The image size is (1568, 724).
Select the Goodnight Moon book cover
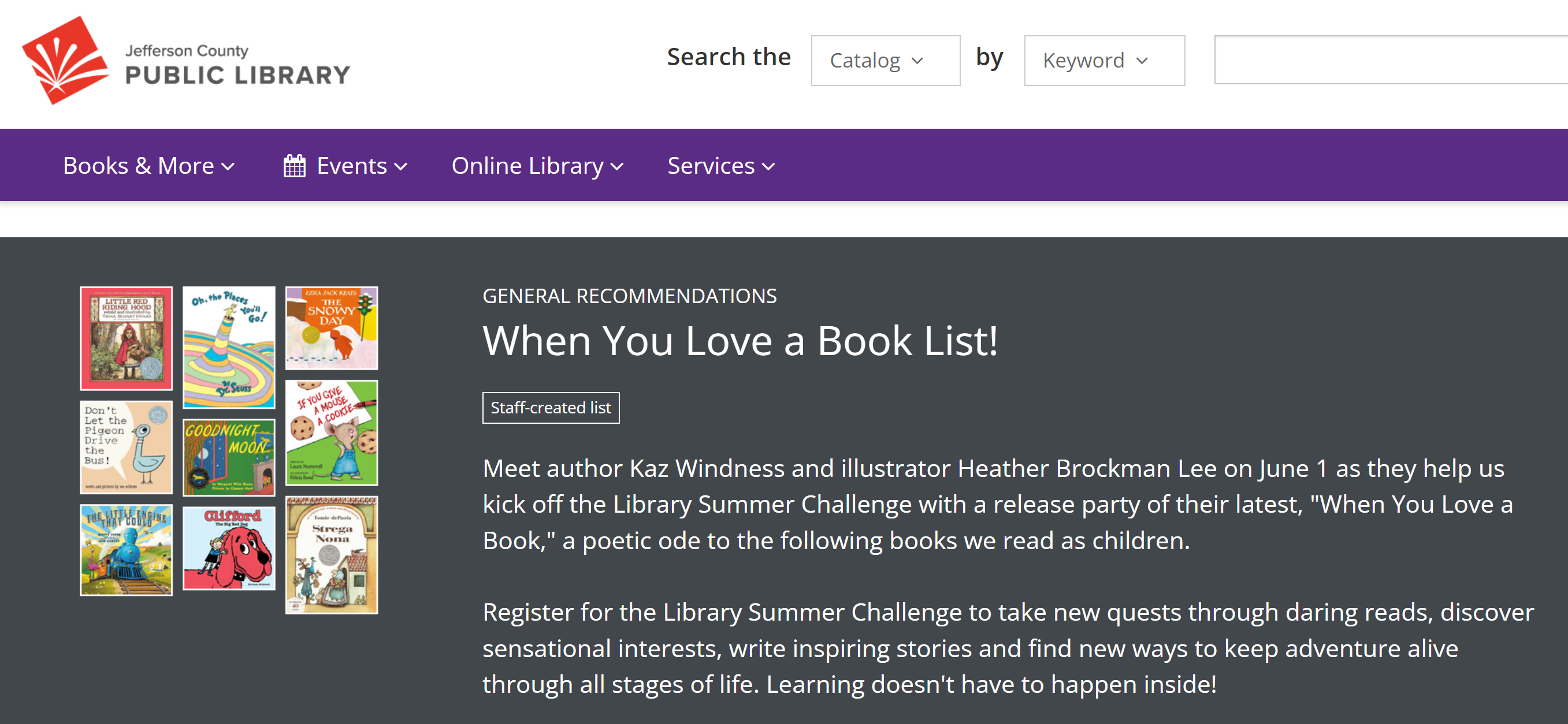[229, 457]
